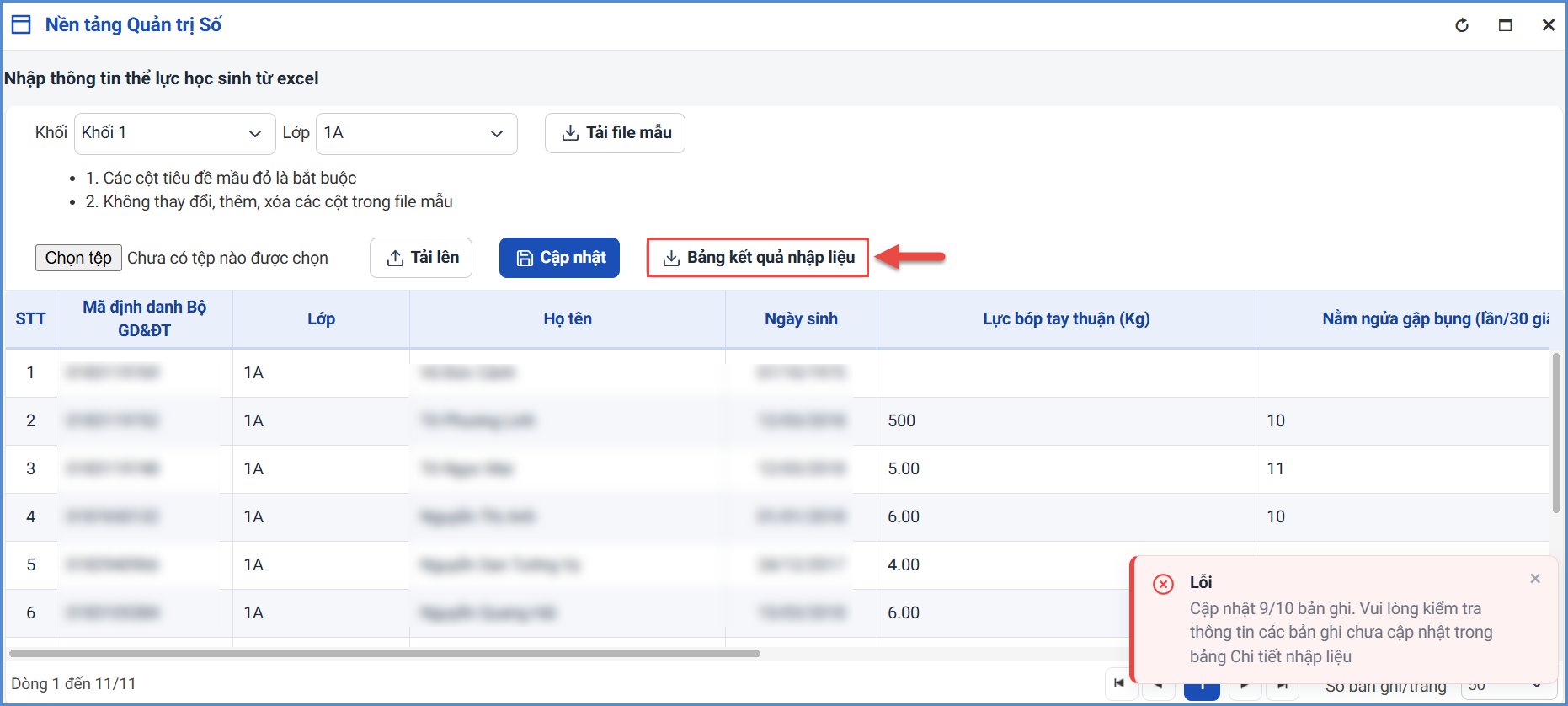Click the red error icon in notification
The width and height of the screenshot is (1568, 706).
(1163, 584)
